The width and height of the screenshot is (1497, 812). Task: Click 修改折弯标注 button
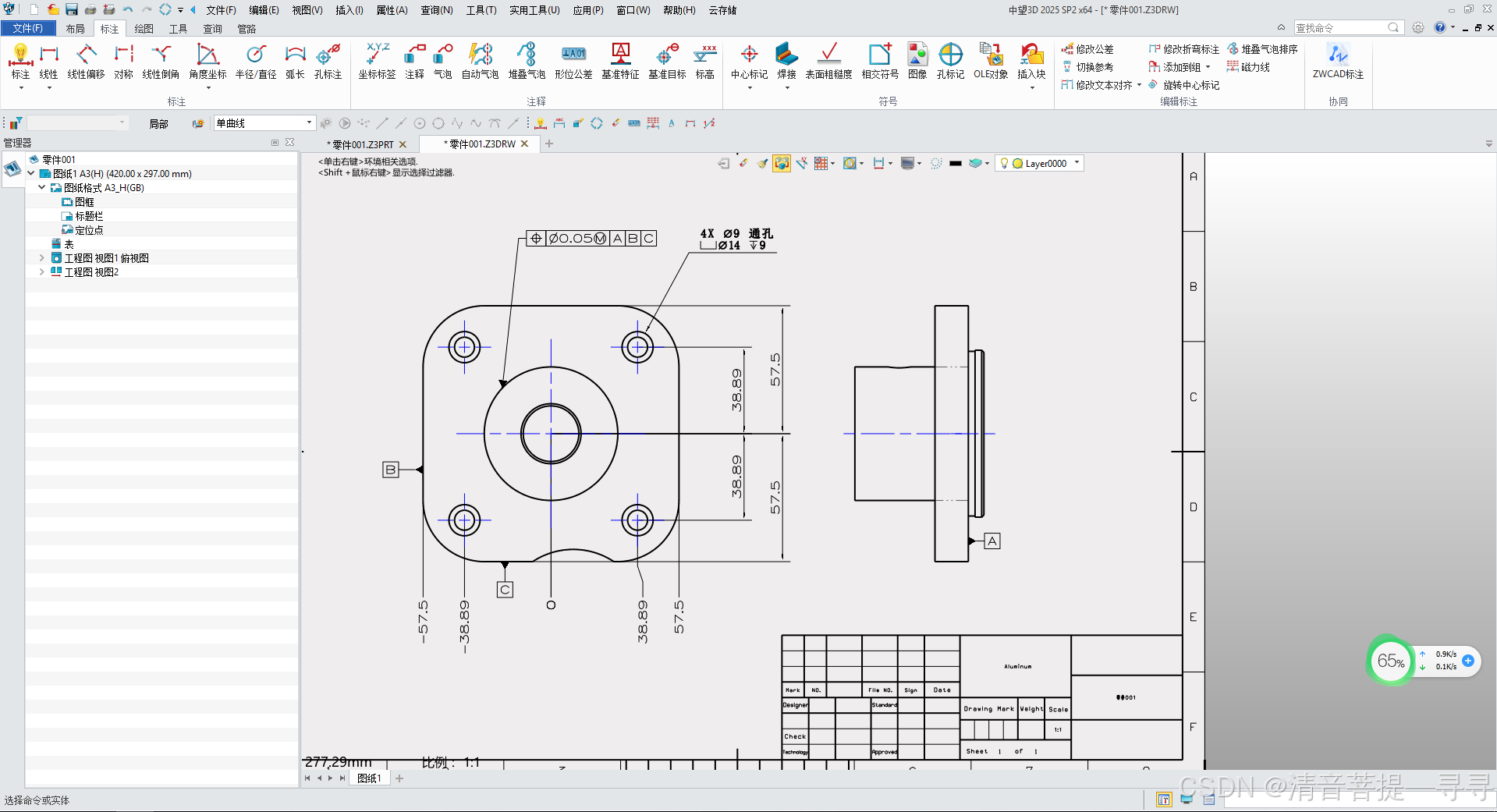[1183, 49]
